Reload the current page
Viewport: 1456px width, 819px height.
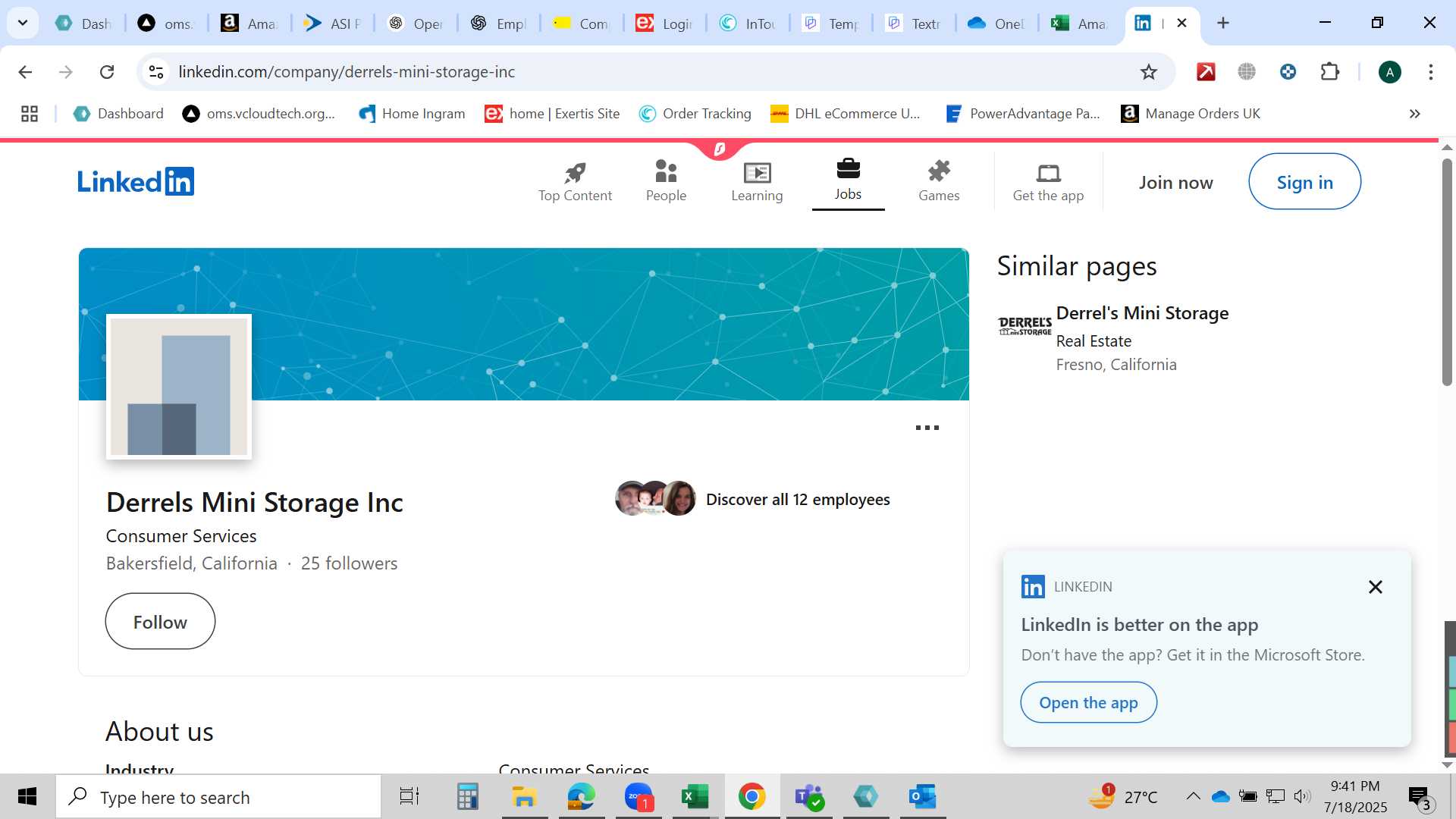pos(107,72)
